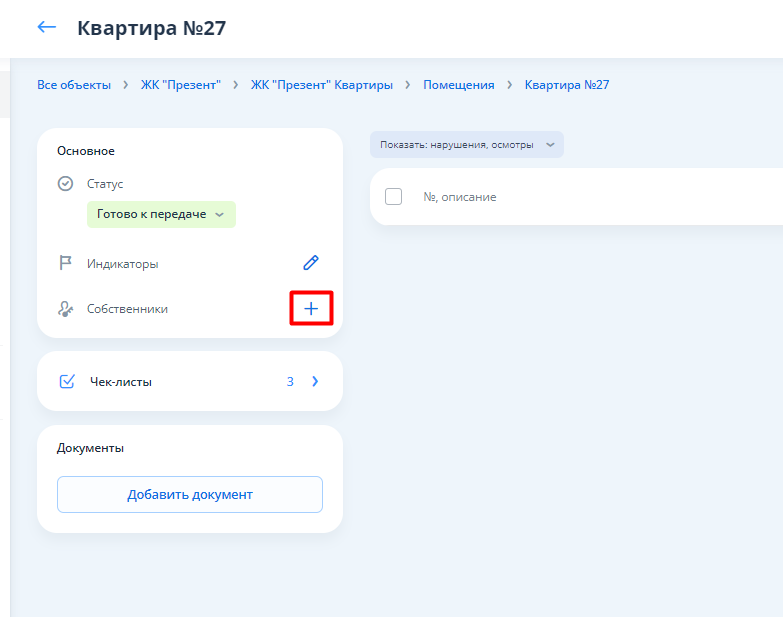Tick the select-all checkbox in the table header
The width and height of the screenshot is (783, 617).
click(394, 197)
